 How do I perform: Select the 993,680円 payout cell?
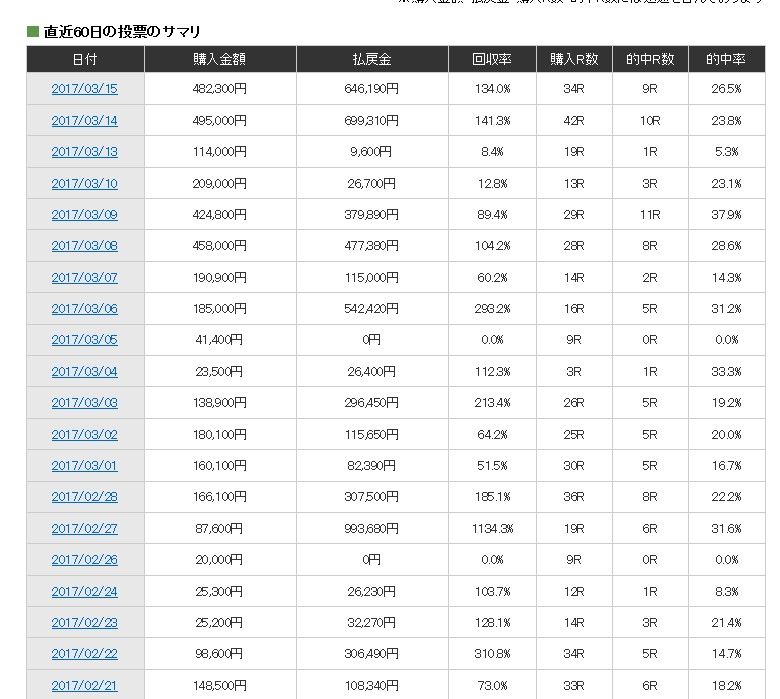(x=372, y=528)
